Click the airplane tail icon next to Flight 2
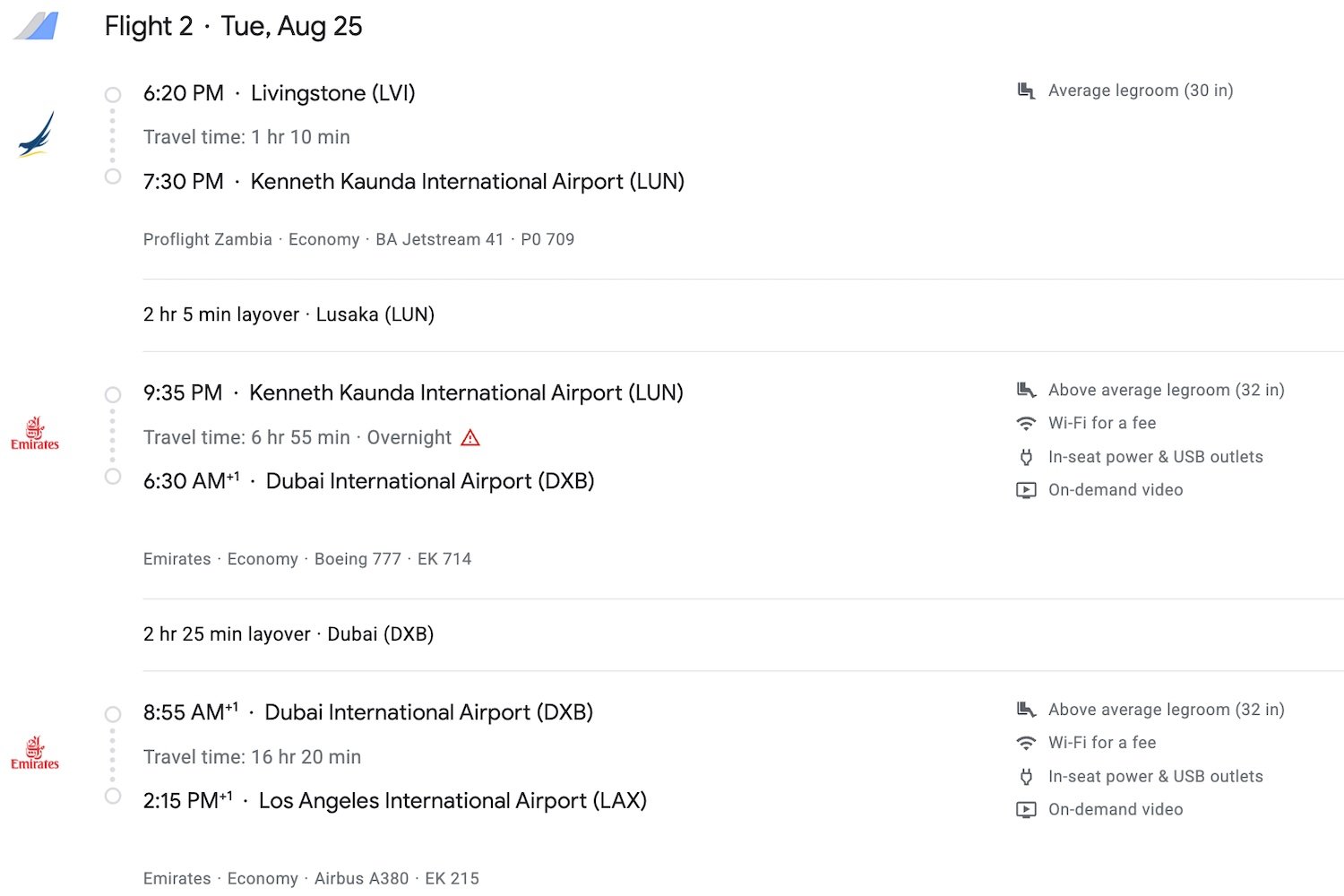This screenshot has height=896, width=1344. point(38,26)
